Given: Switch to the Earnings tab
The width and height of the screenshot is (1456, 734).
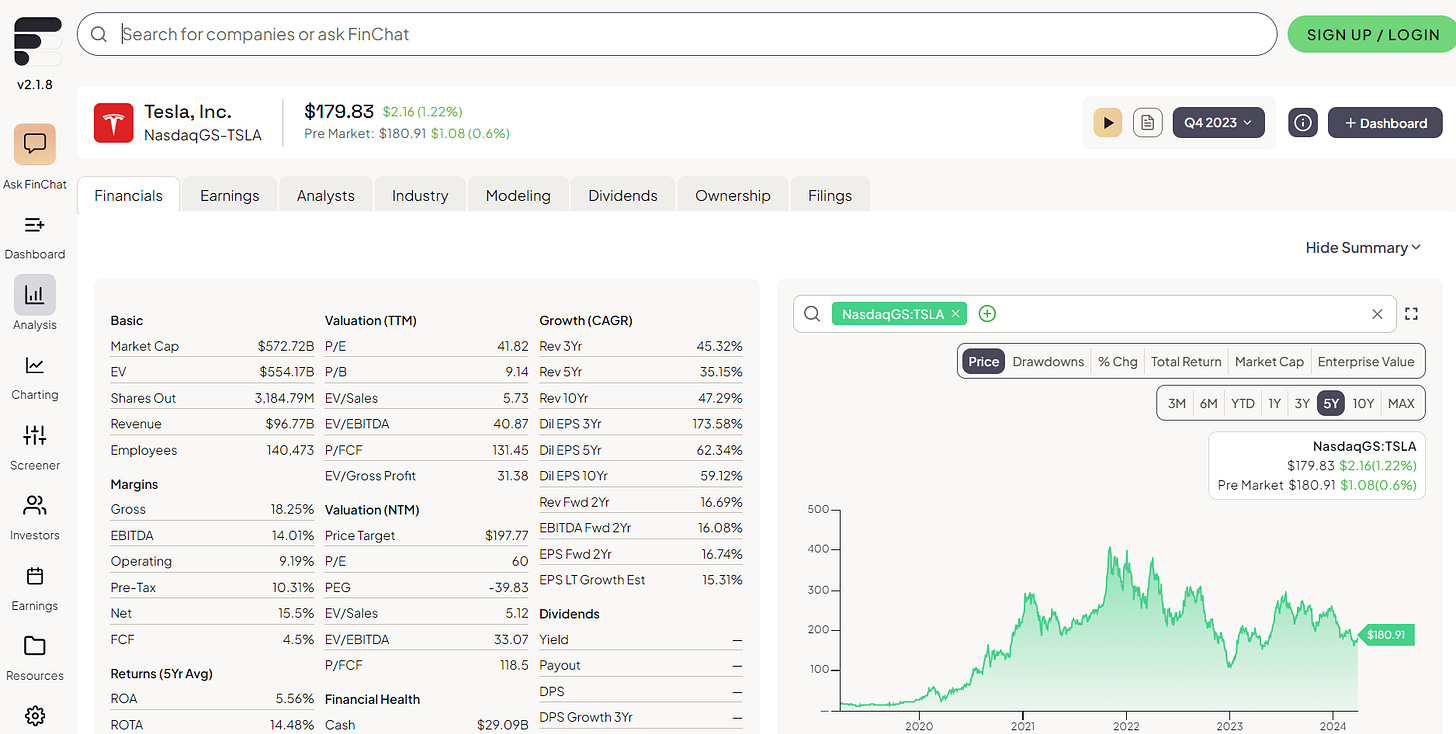Looking at the screenshot, I should [229, 195].
